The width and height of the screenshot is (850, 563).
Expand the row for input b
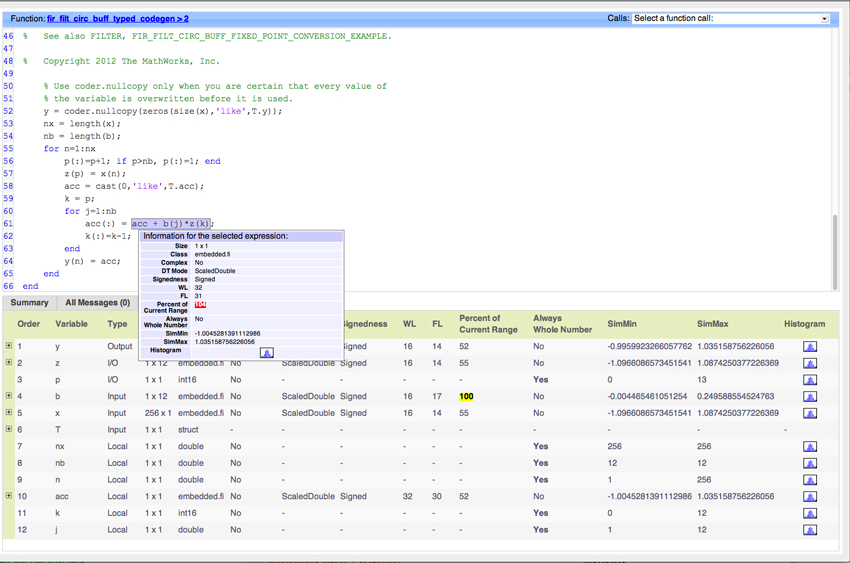pos(9,396)
